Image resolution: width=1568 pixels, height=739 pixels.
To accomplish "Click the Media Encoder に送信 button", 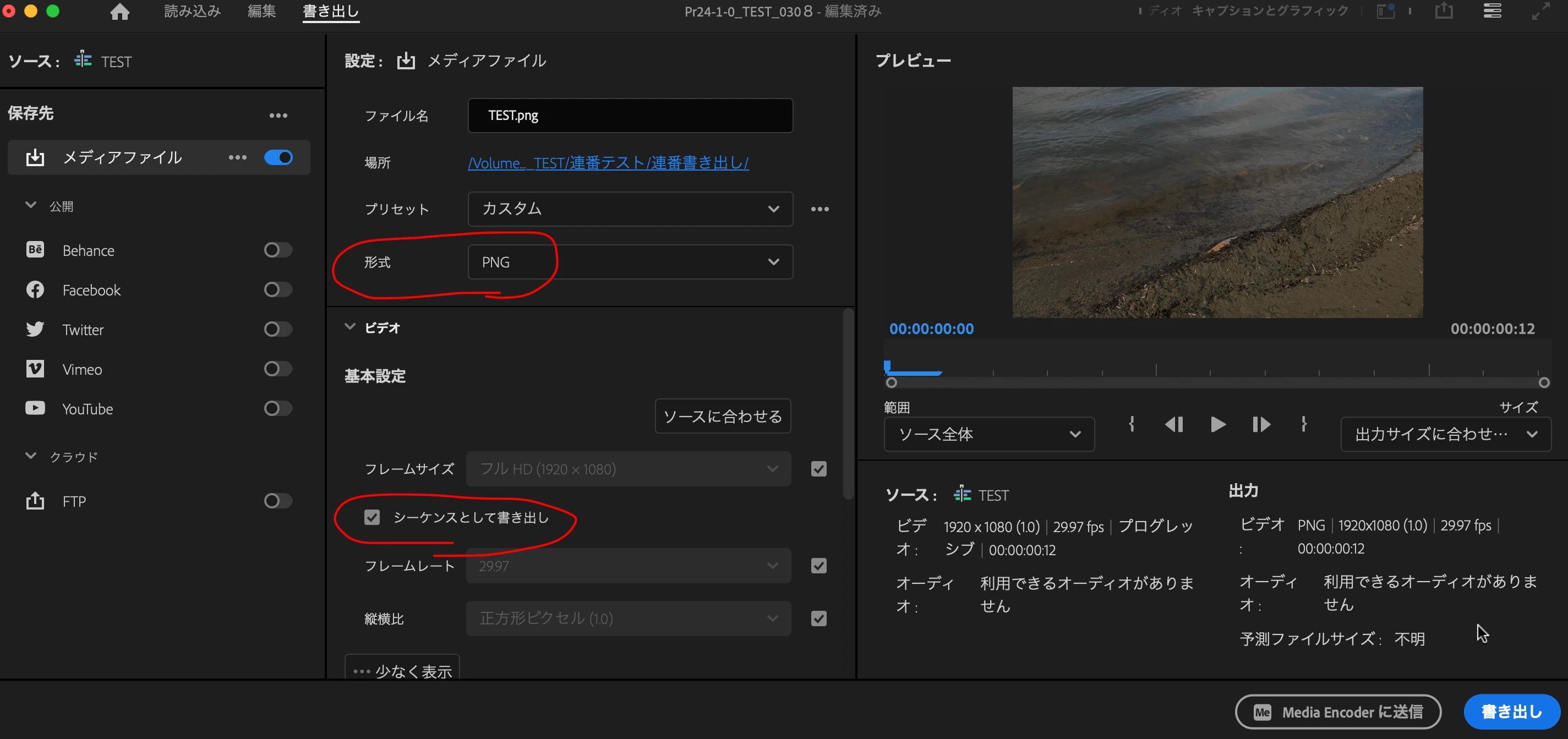I will point(1337,711).
